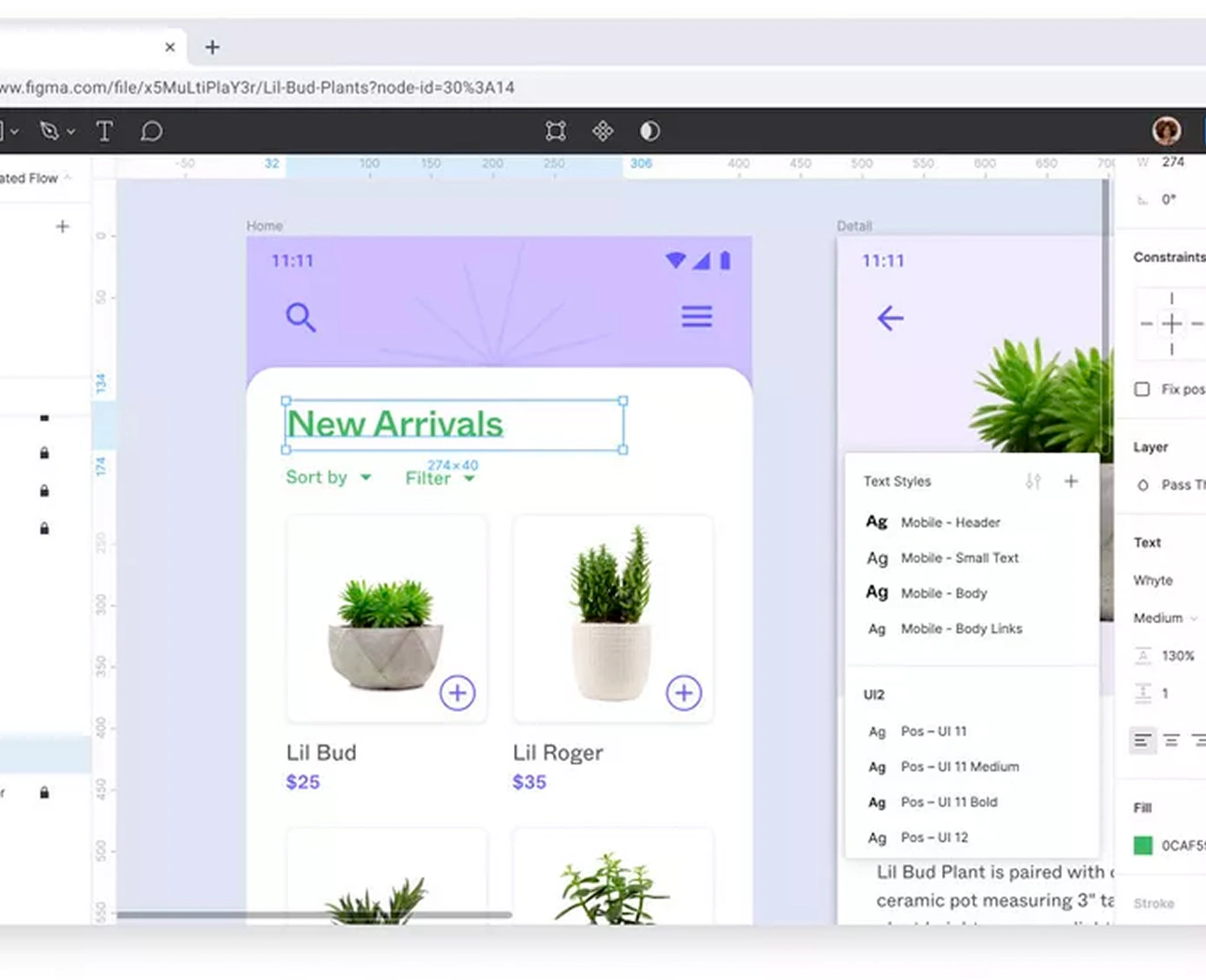1206x980 pixels.
Task: Click the $35 price text
Action: pos(530,782)
